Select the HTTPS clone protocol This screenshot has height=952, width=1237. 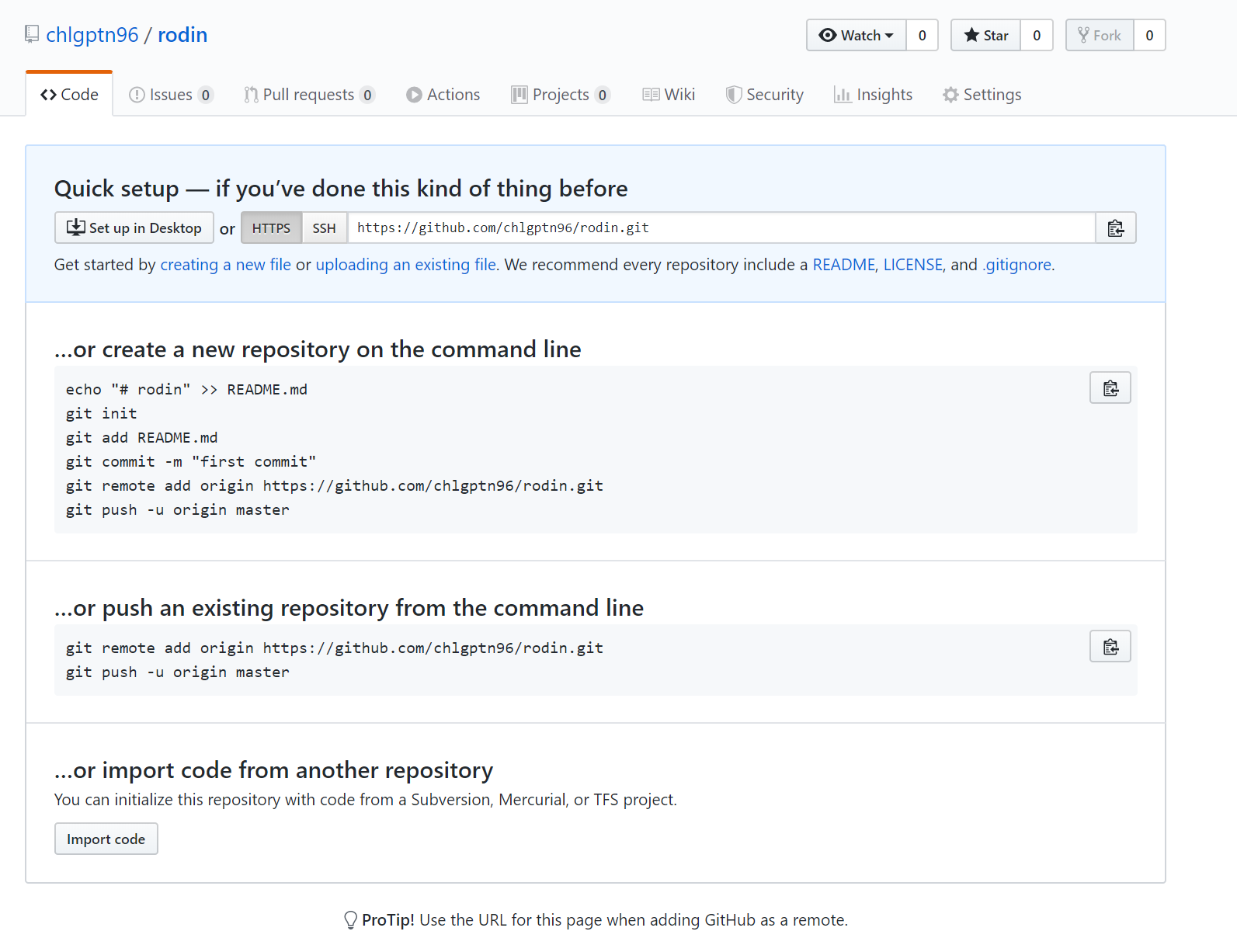(x=271, y=228)
